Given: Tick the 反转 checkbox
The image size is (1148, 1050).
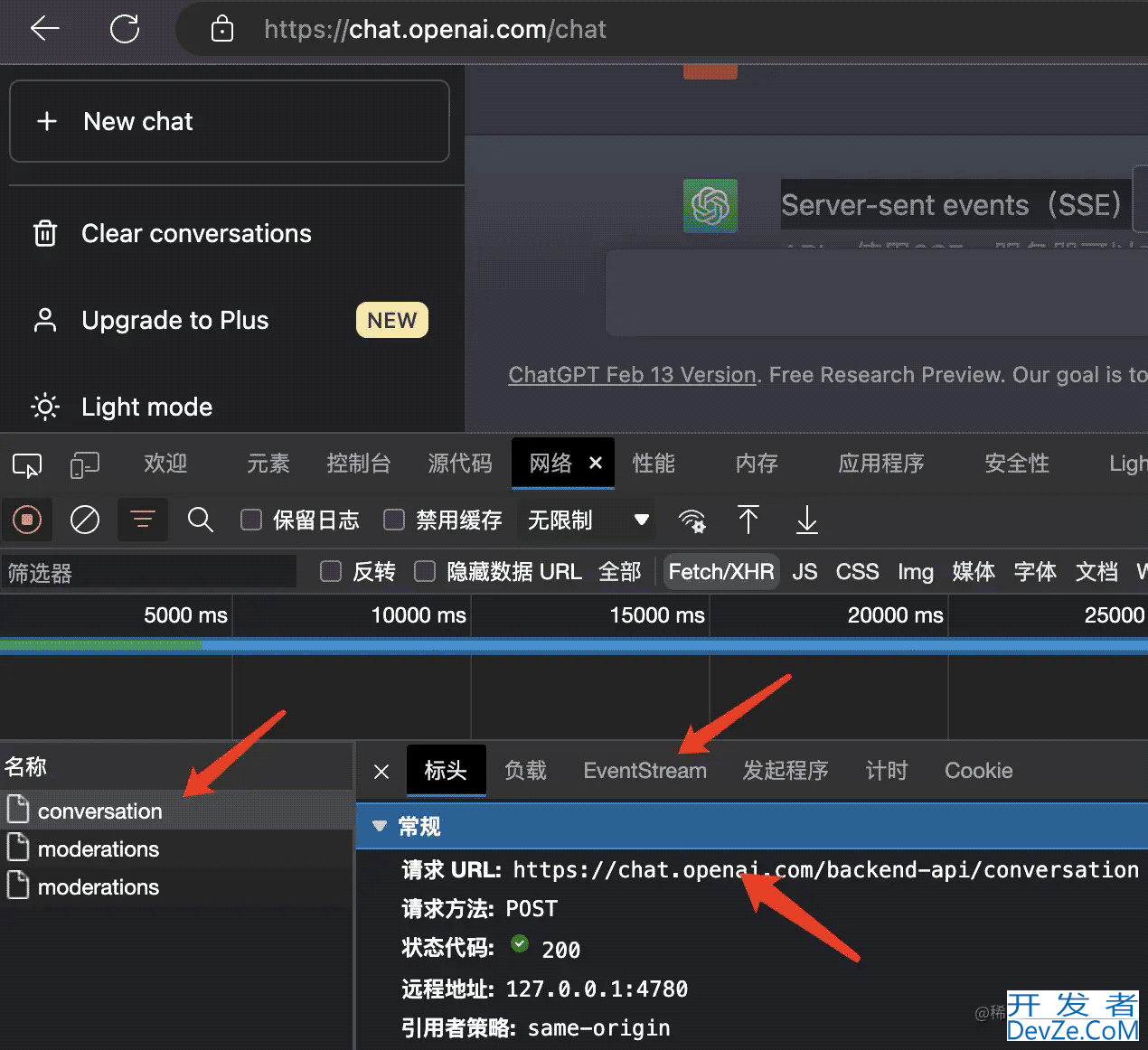Looking at the screenshot, I should coord(331,571).
